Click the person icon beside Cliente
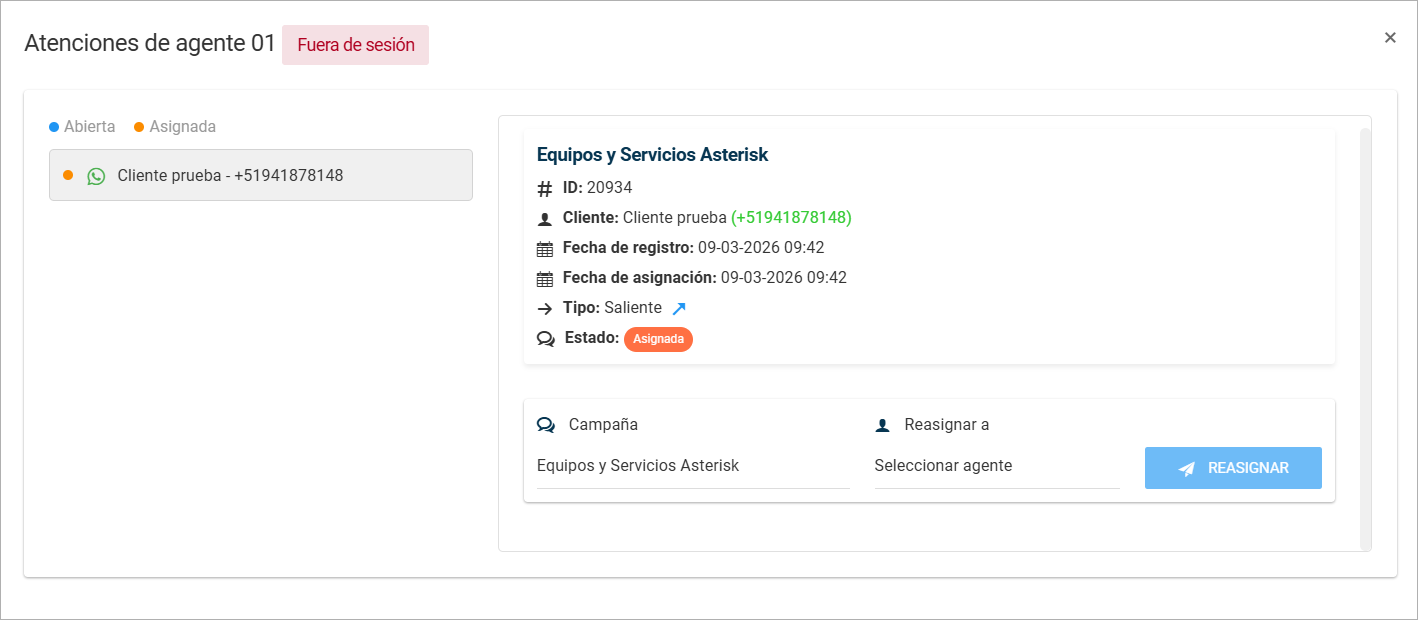This screenshot has height=620, width=1418. 545,218
